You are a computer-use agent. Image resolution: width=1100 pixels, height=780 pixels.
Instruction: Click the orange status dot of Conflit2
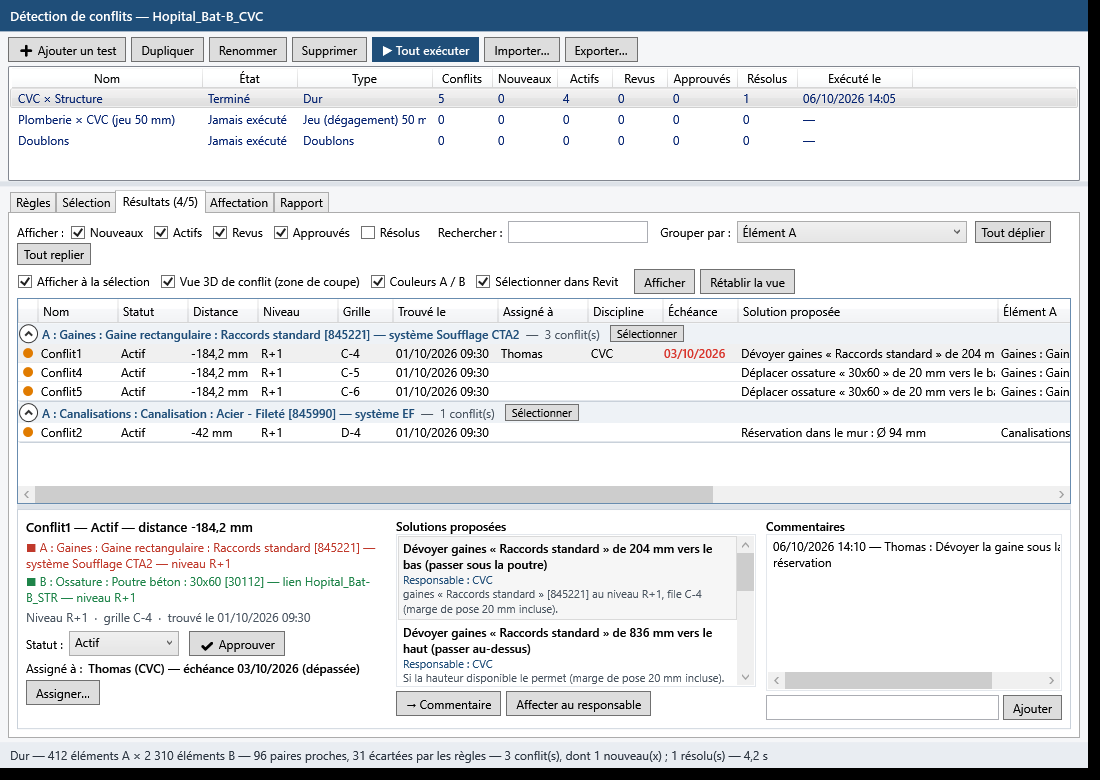[28, 432]
